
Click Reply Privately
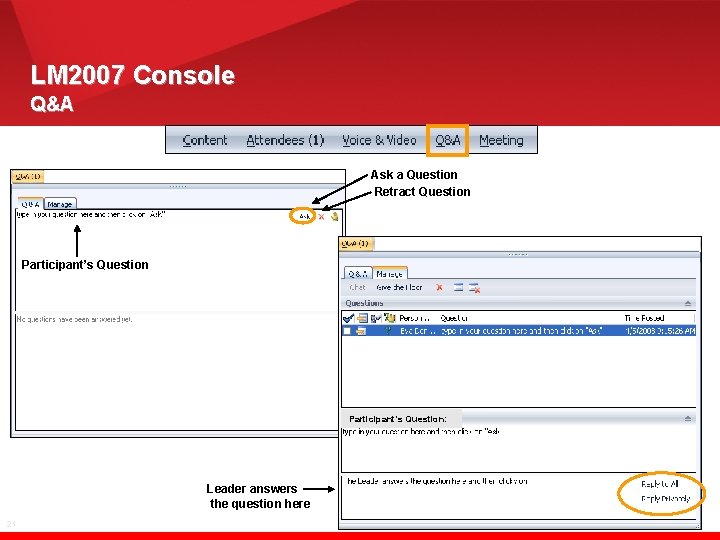[x=665, y=499]
